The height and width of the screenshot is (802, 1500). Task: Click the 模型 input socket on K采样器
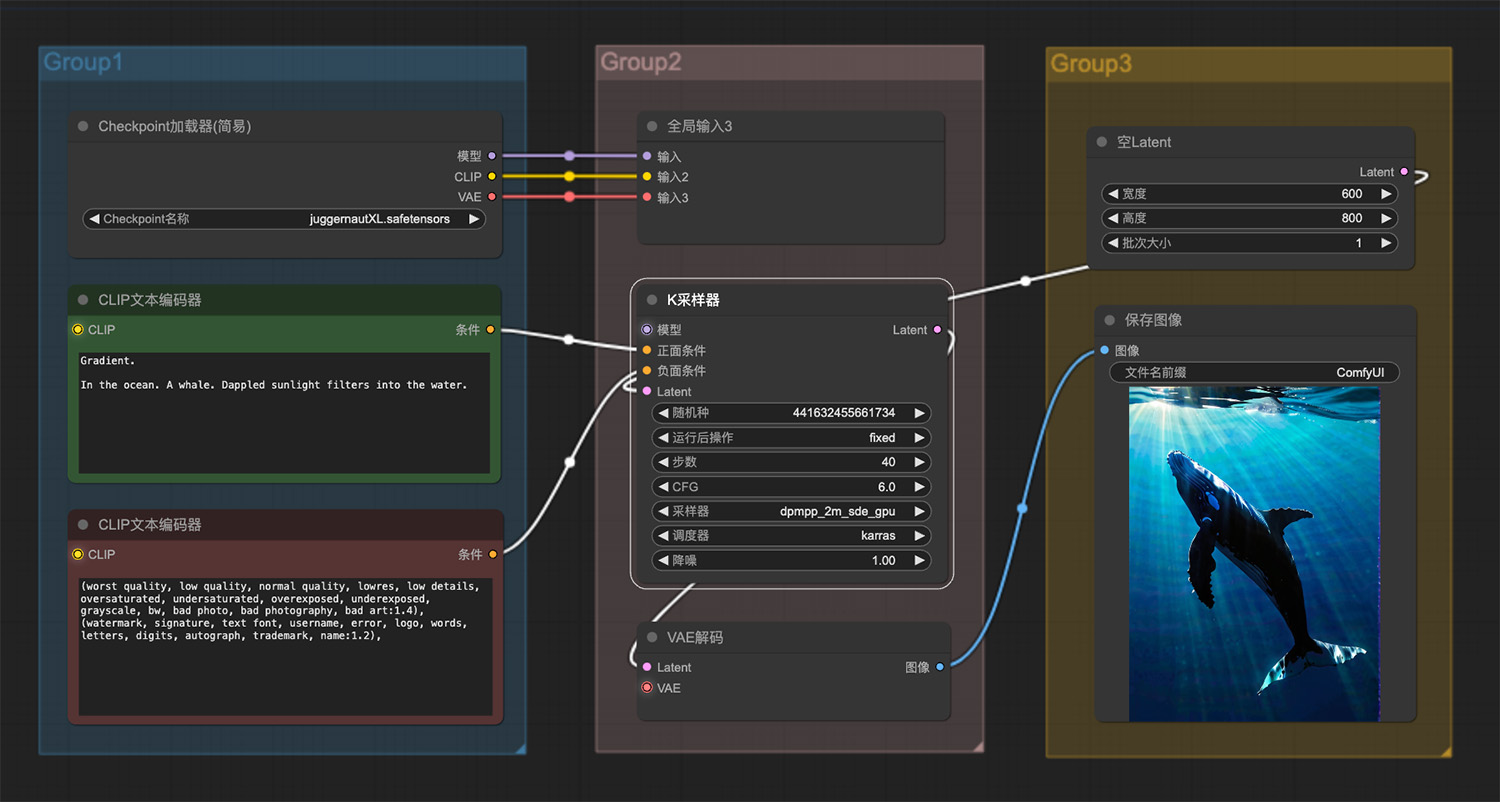[647, 329]
